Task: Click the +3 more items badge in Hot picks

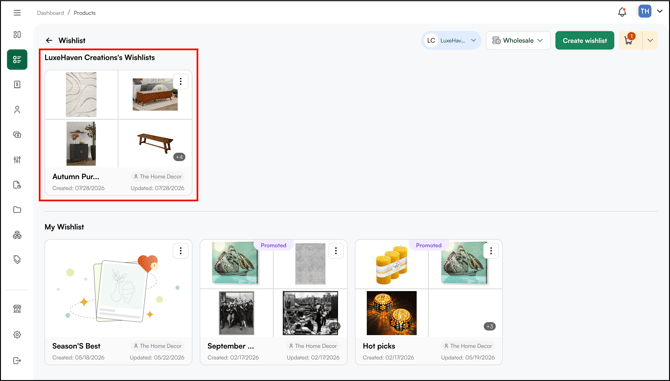Action: (489, 326)
